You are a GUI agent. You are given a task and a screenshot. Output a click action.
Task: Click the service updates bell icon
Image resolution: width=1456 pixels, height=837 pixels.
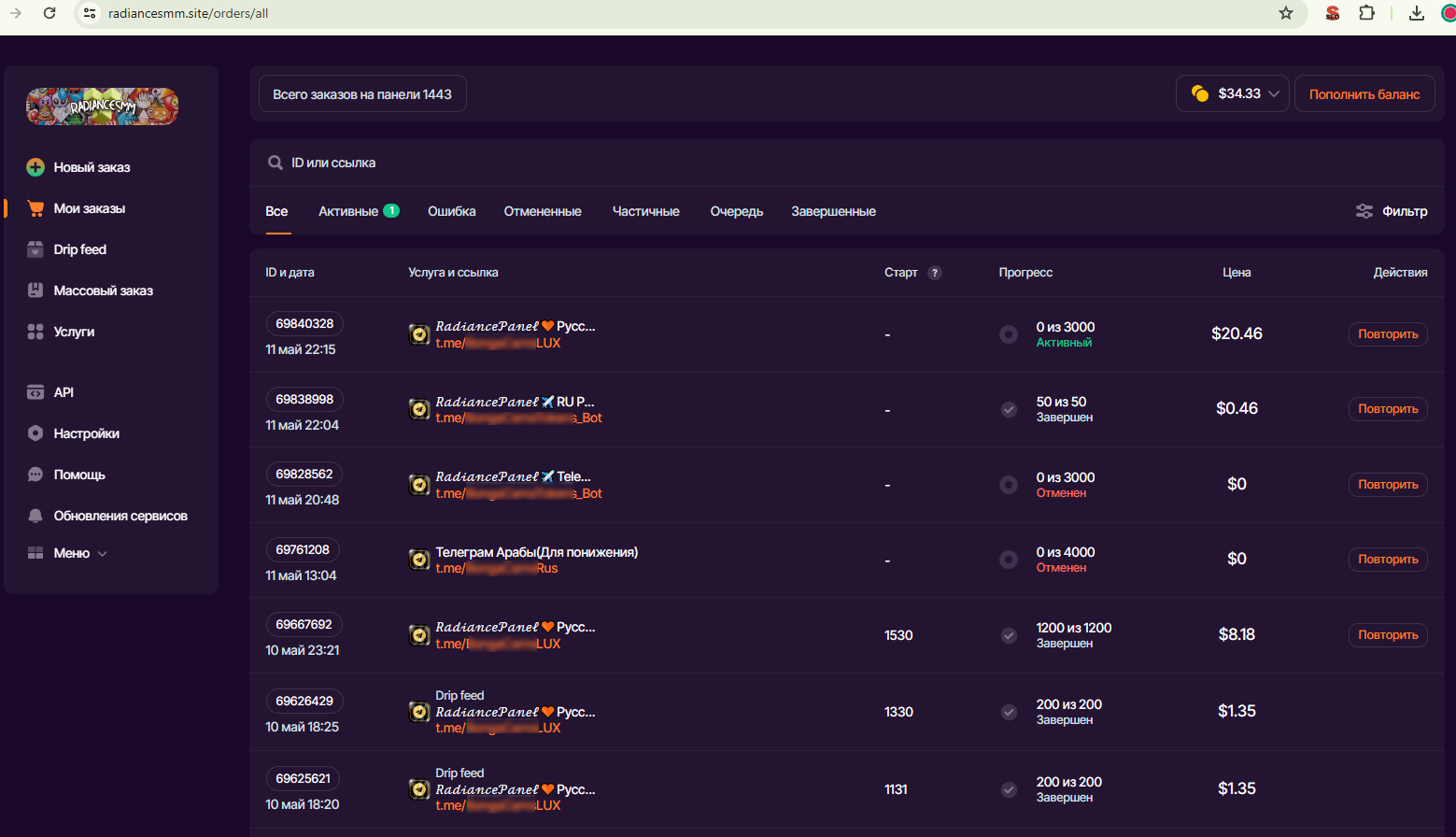[35, 516]
